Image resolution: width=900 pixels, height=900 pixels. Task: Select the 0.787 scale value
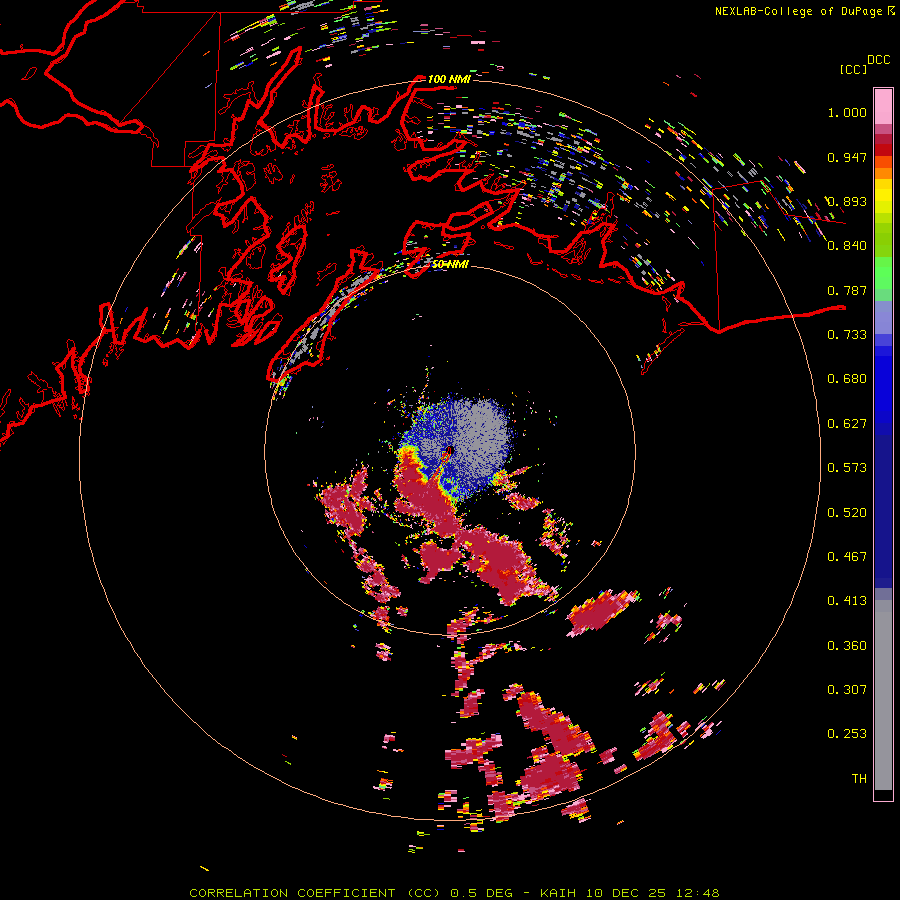(x=847, y=290)
